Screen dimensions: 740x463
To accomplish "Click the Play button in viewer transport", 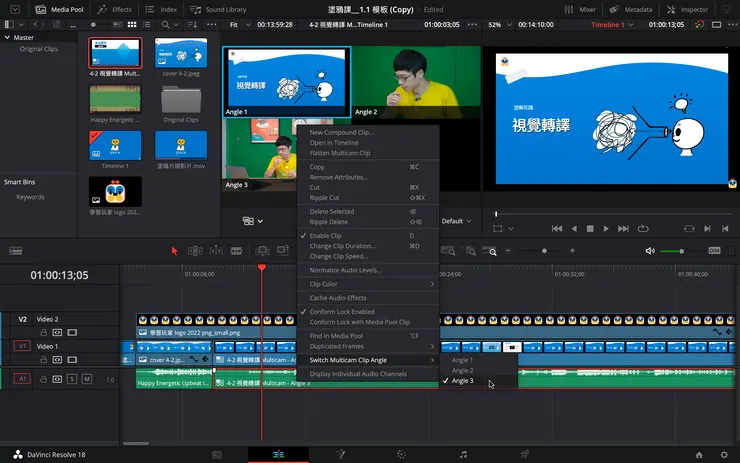I will tap(607, 228).
